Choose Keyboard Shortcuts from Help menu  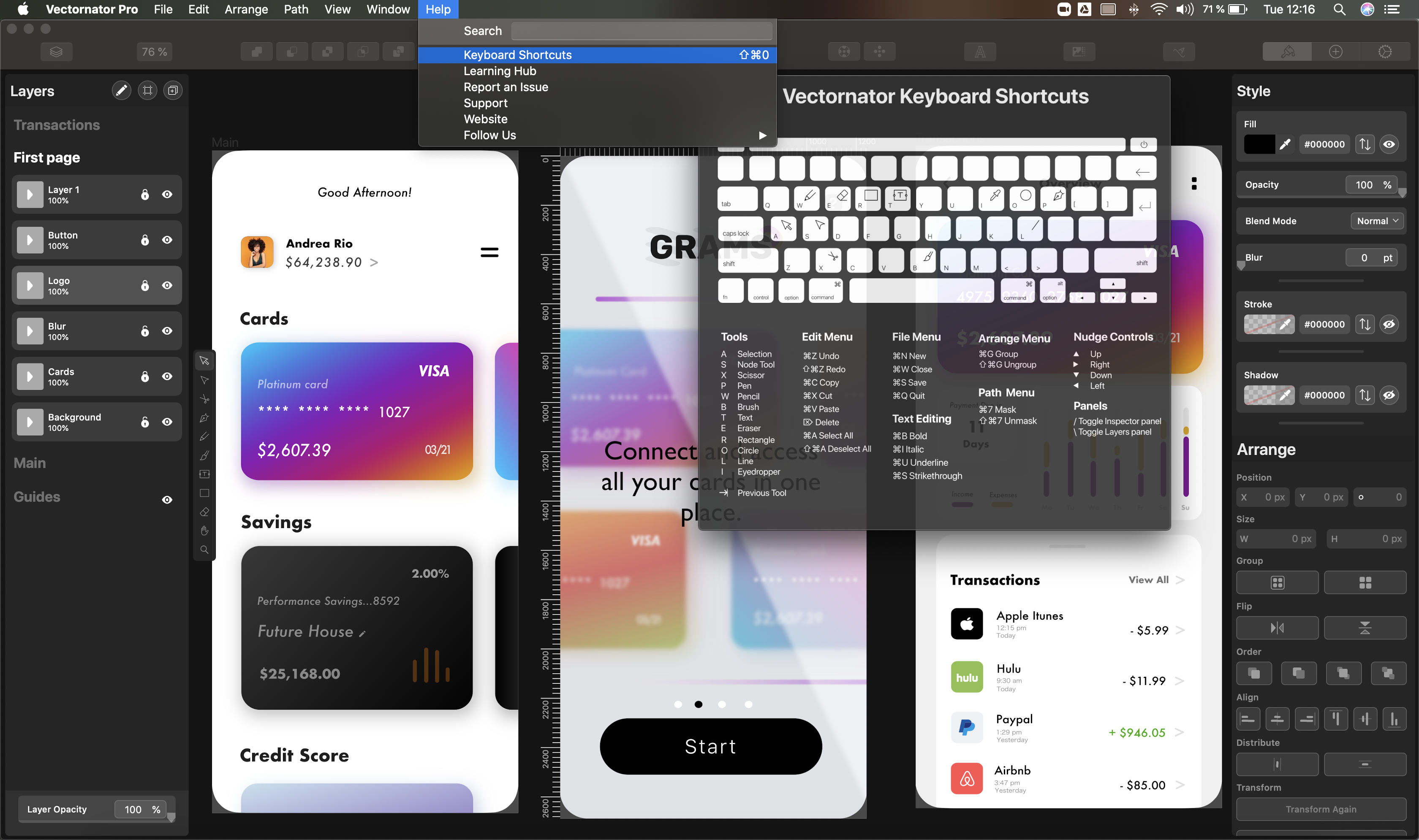pos(597,55)
